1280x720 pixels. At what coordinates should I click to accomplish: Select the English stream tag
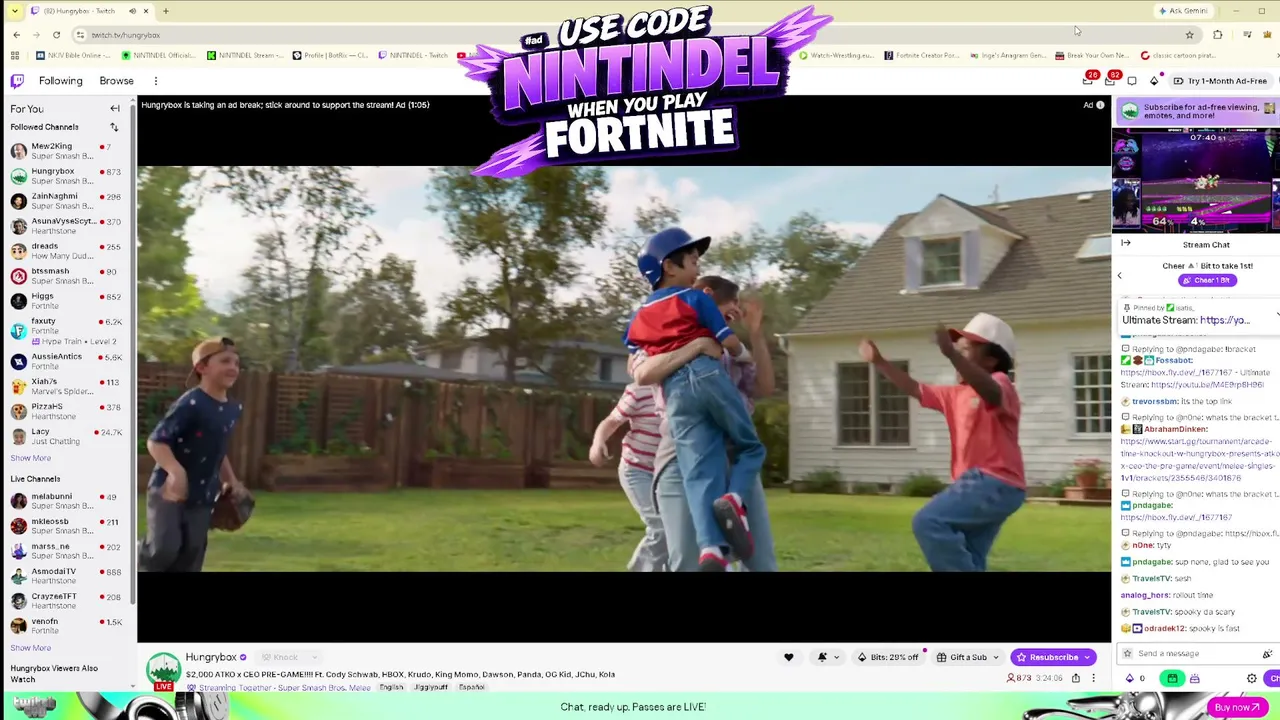[x=391, y=688]
